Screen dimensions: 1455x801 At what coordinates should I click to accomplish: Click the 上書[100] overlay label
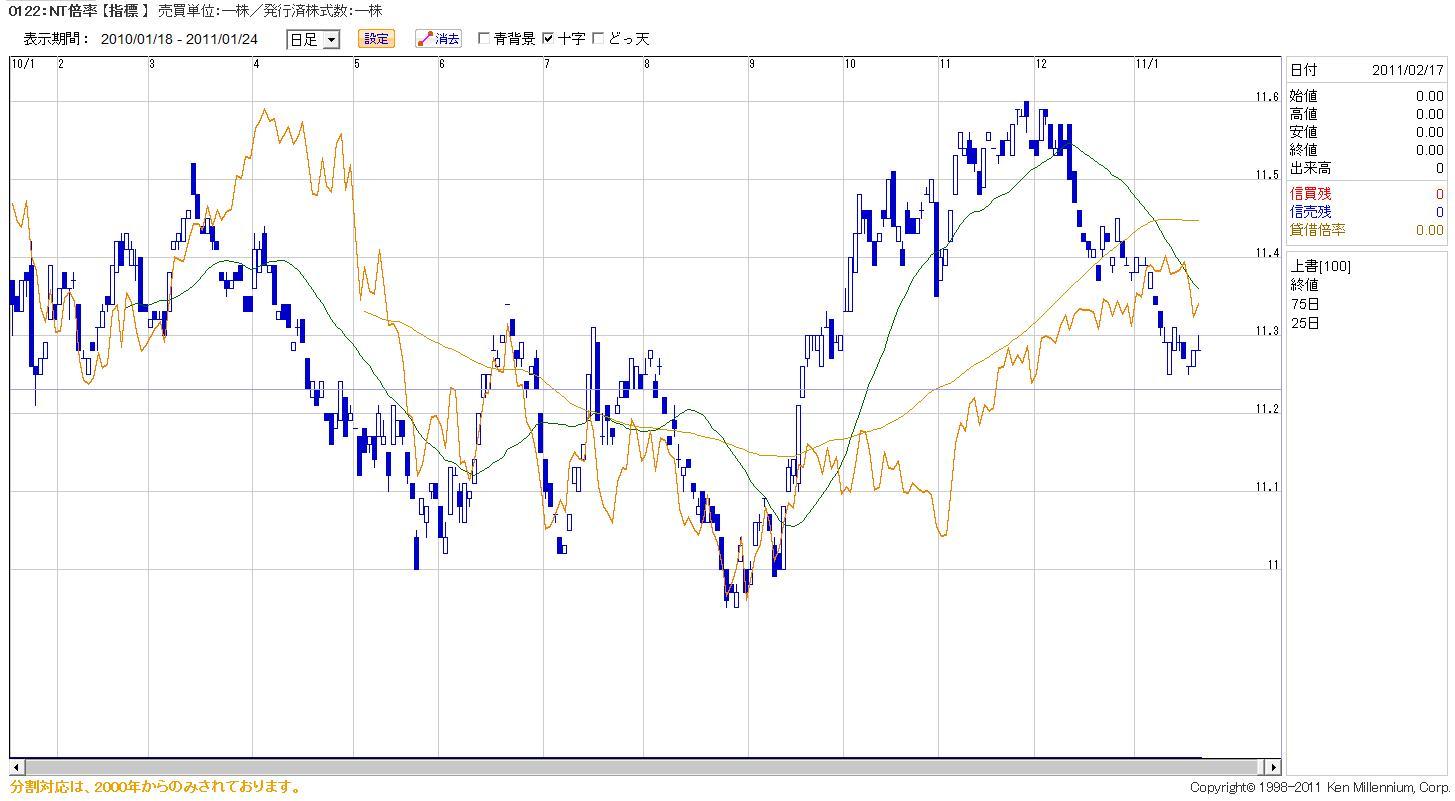coord(1320,266)
